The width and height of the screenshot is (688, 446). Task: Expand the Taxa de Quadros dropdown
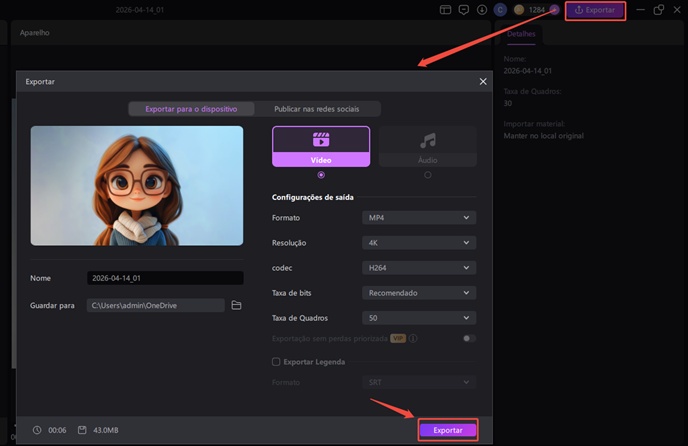[418, 318]
